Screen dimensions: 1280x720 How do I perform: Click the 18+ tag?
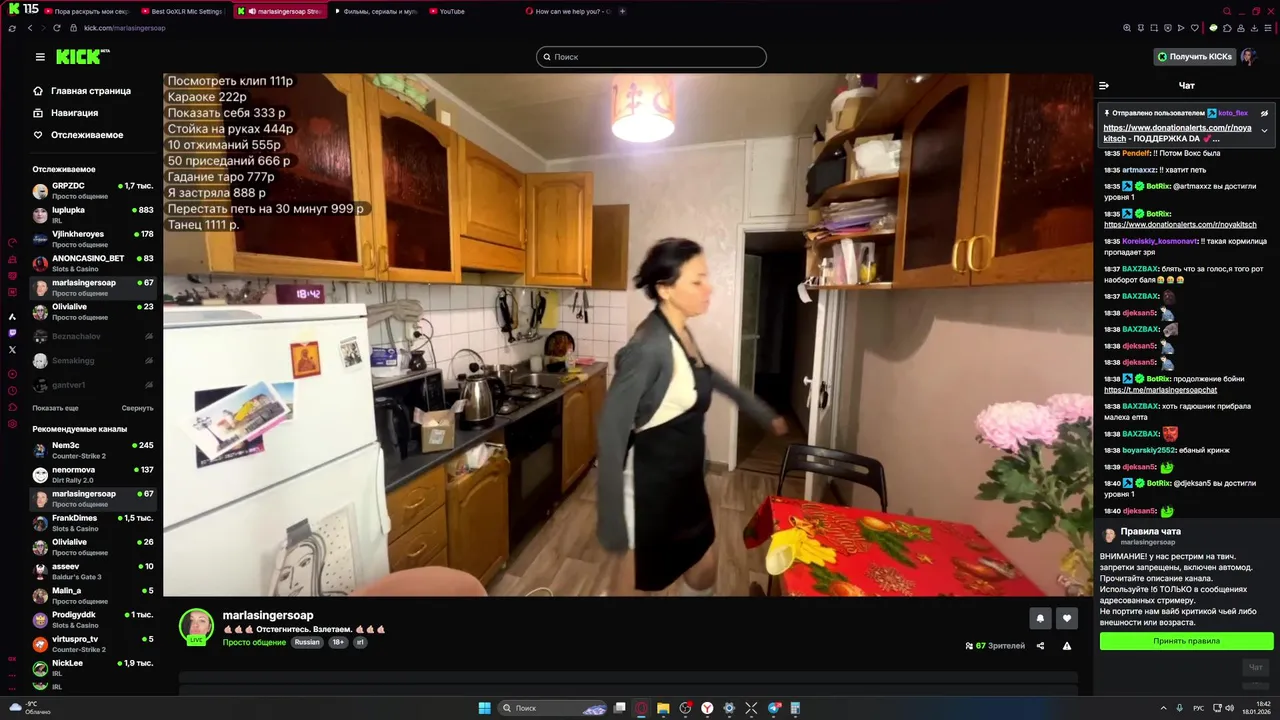coord(338,642)
